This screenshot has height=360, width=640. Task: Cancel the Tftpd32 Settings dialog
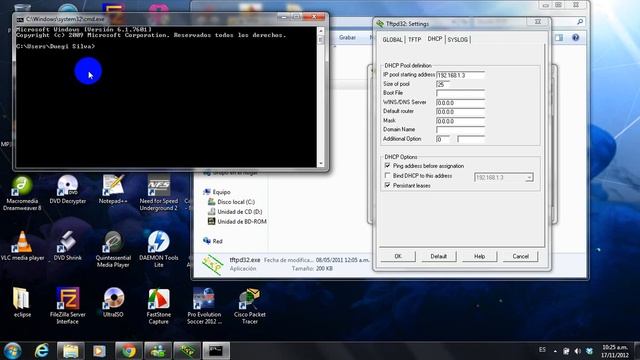coord(520,256)
